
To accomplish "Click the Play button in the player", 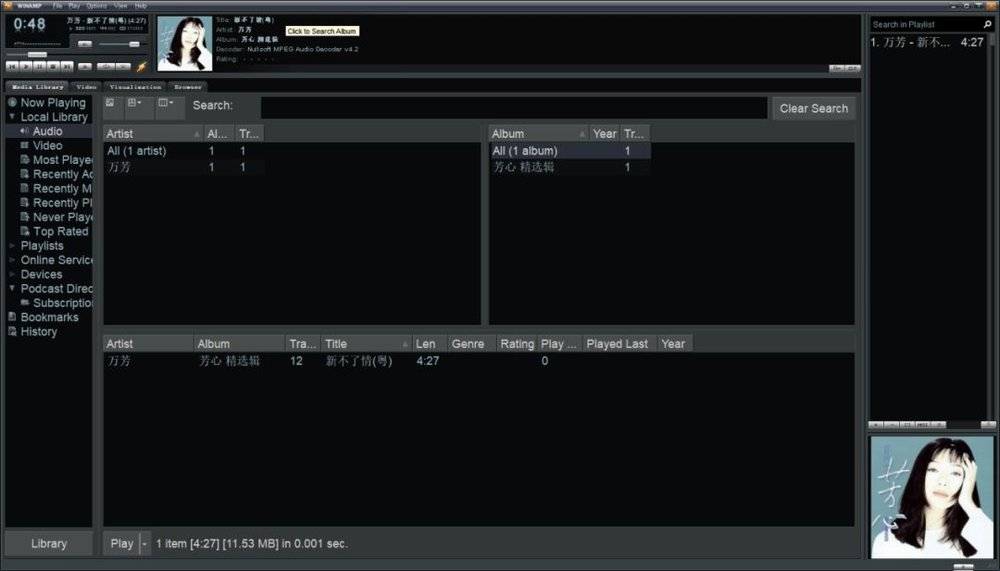I will [26, 66].
